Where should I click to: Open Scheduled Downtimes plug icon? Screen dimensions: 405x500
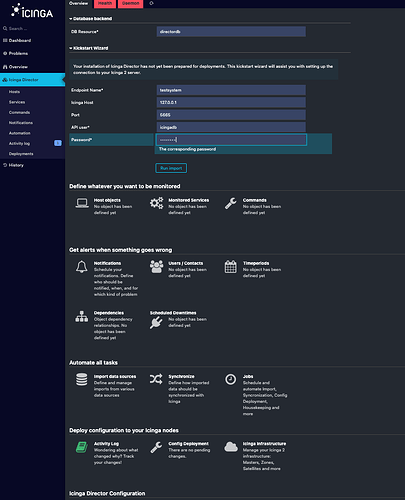pyautogui.click(x=156, y=322)
